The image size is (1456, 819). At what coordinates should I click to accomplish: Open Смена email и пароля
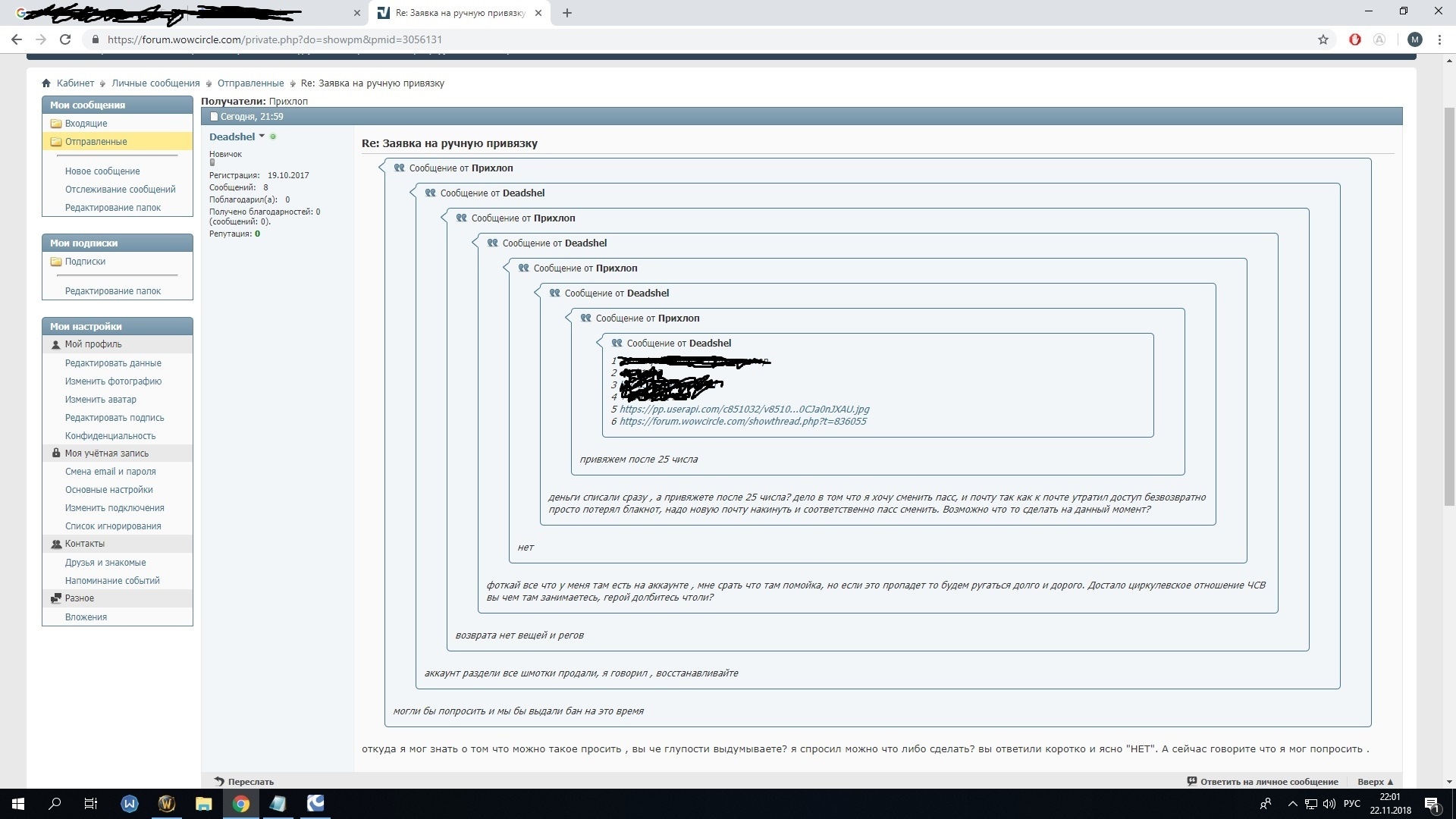(110, 472)
